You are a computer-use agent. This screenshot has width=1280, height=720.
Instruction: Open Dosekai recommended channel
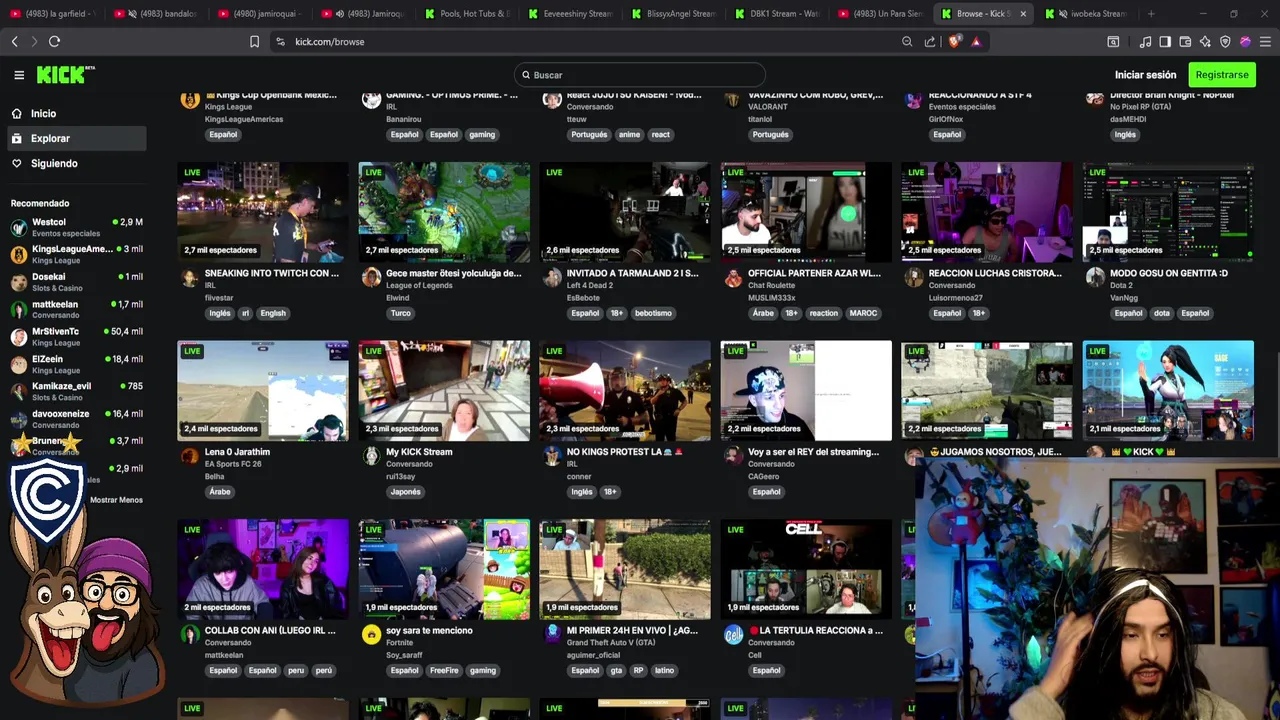pos(76,282)
